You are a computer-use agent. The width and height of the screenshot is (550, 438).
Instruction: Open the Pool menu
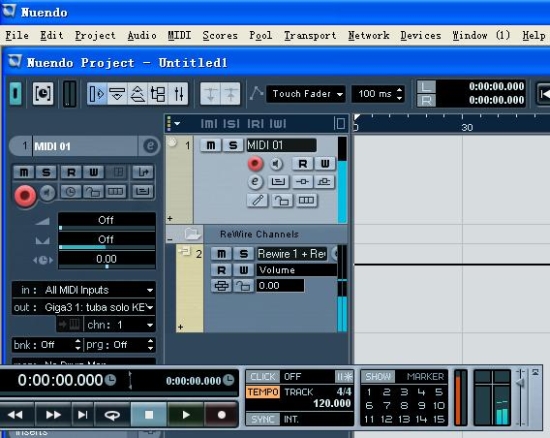click(260, 35)
